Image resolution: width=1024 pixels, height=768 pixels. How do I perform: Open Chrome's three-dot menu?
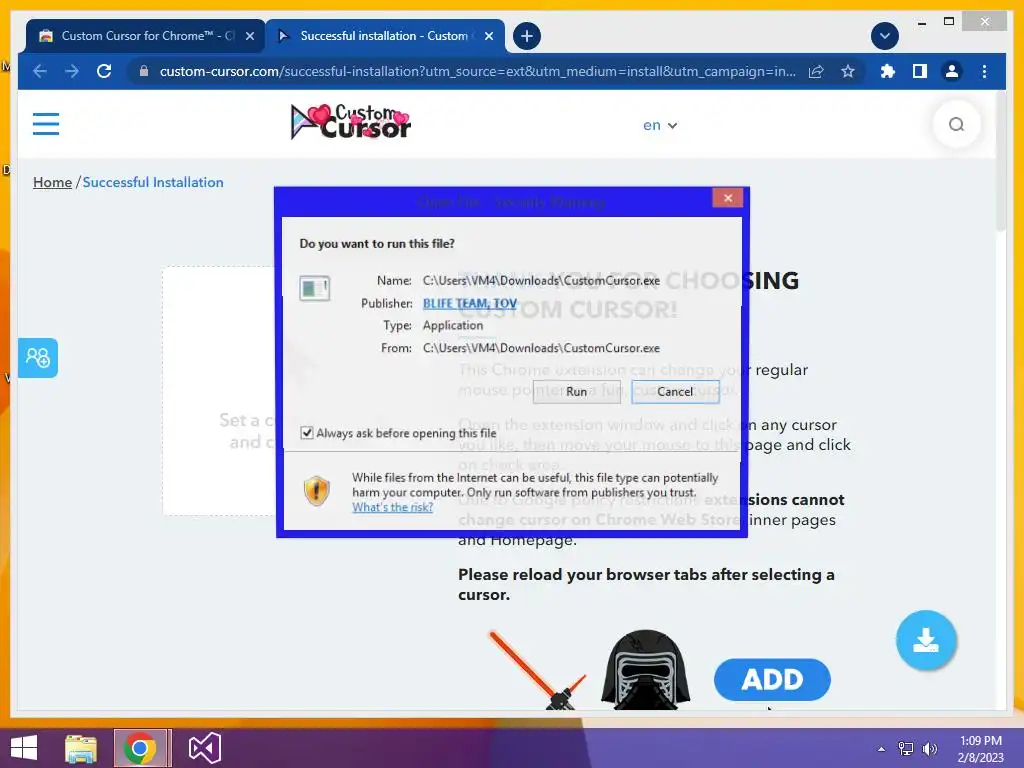point(984,71)
